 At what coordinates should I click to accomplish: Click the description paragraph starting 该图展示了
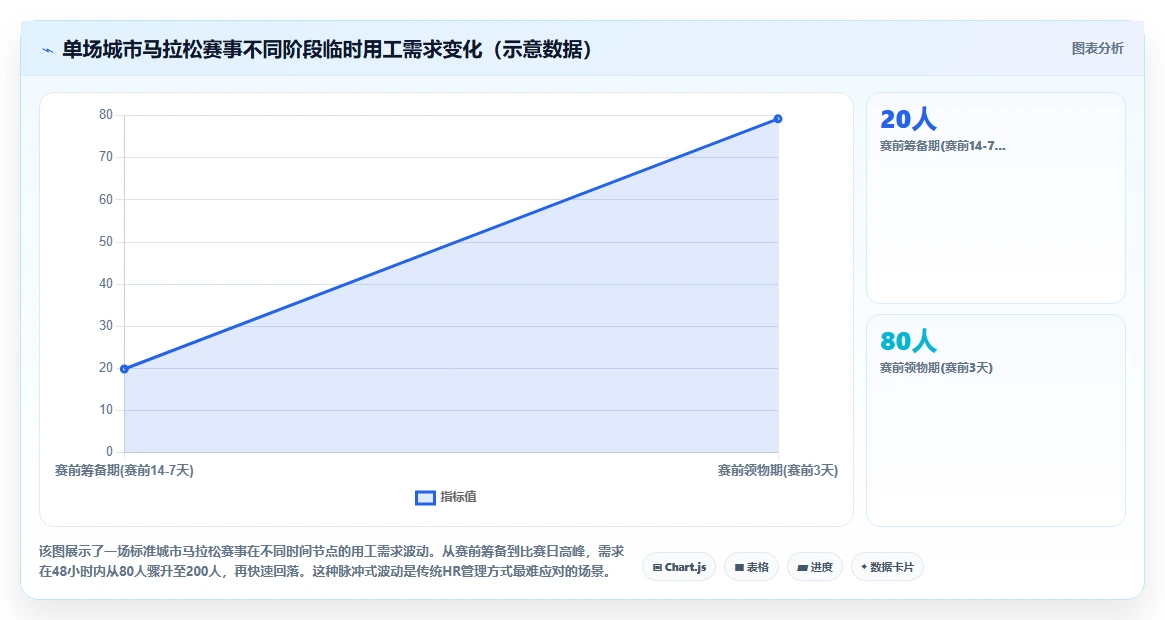(x=331, y=561)
